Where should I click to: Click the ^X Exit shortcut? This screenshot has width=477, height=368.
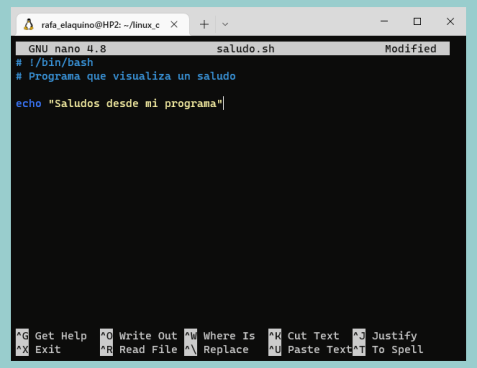[38, 349]
